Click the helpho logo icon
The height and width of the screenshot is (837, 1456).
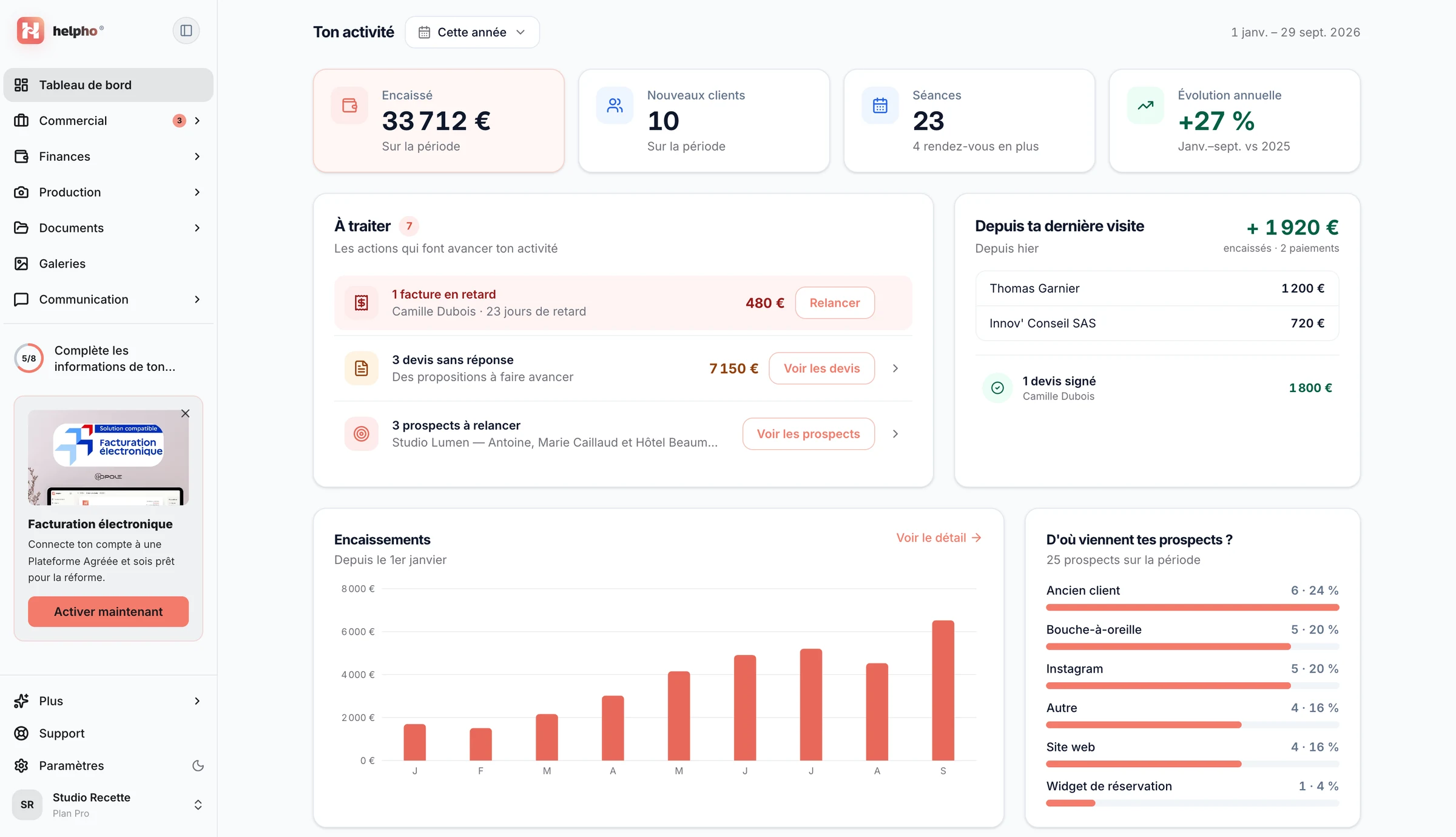[x=30, y=30]
